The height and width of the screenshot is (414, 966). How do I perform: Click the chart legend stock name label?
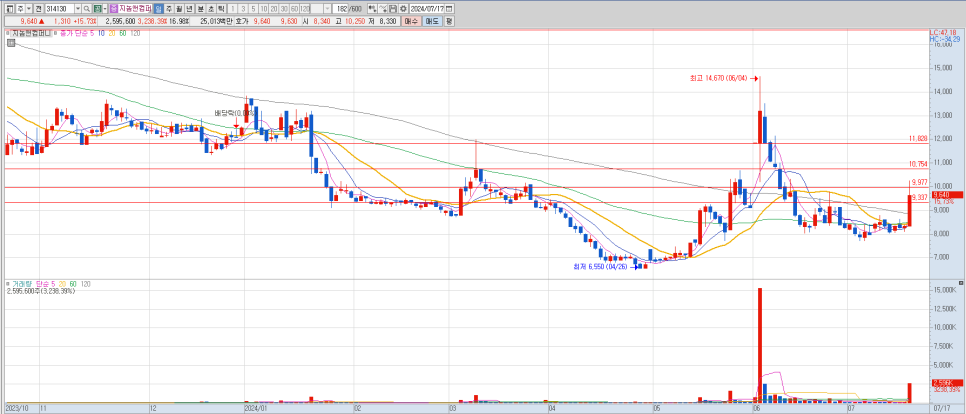pyautogui.click(x=31, y=33)
